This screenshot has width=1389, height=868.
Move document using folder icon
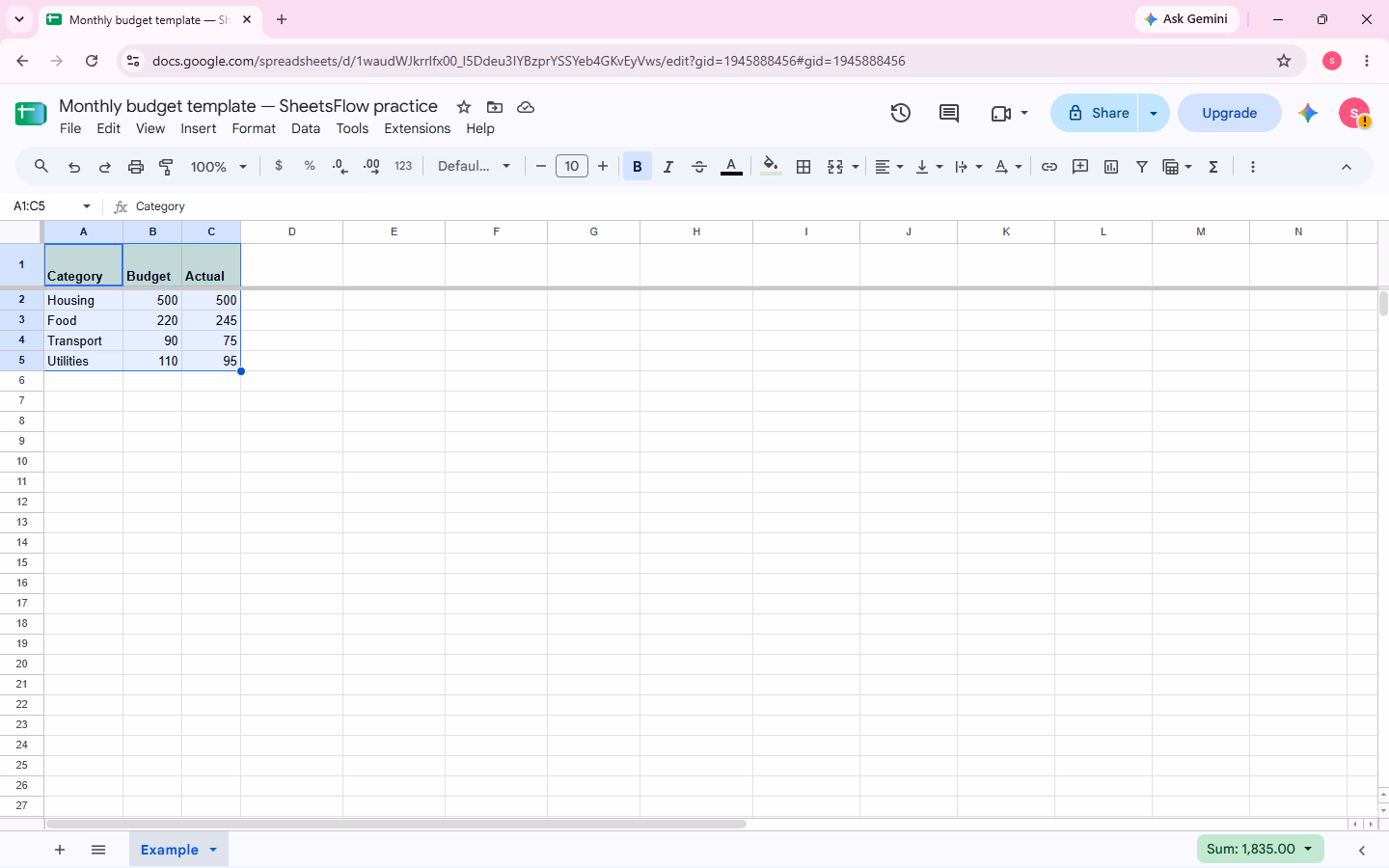pyautogui.click(x=495, y=107)
